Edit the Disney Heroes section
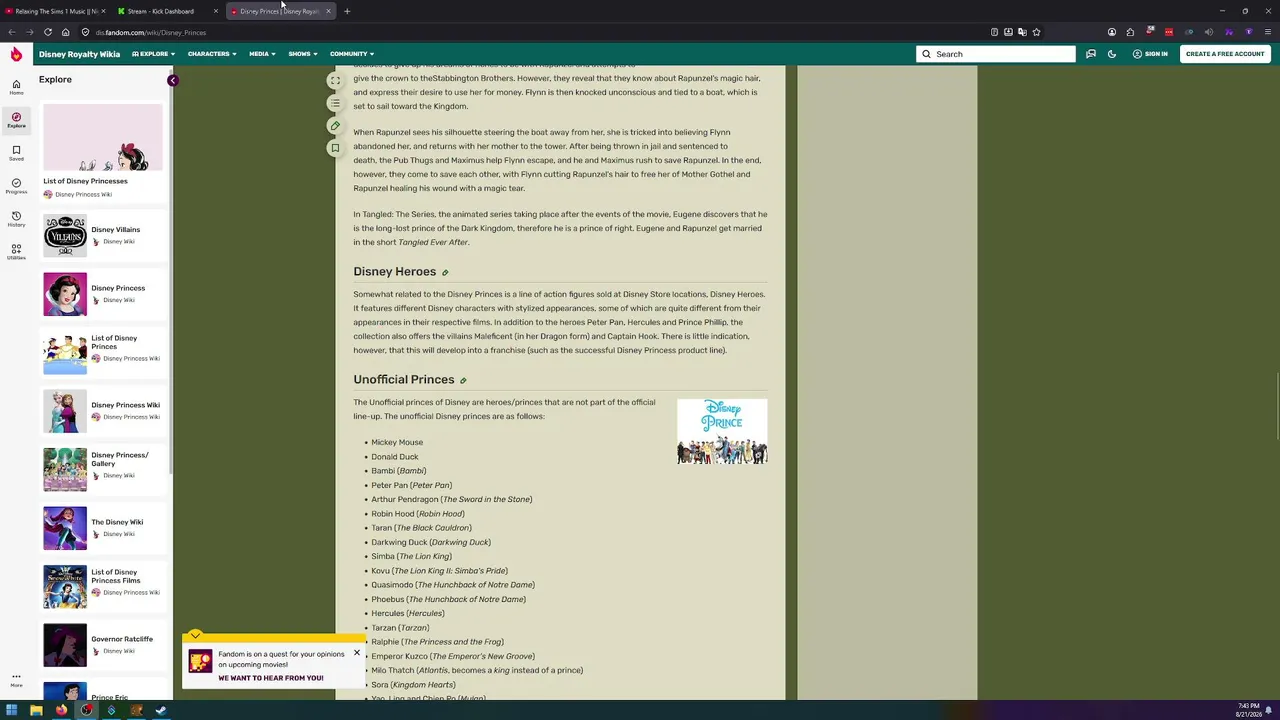1280x720 pixels. tap(445, 272)
